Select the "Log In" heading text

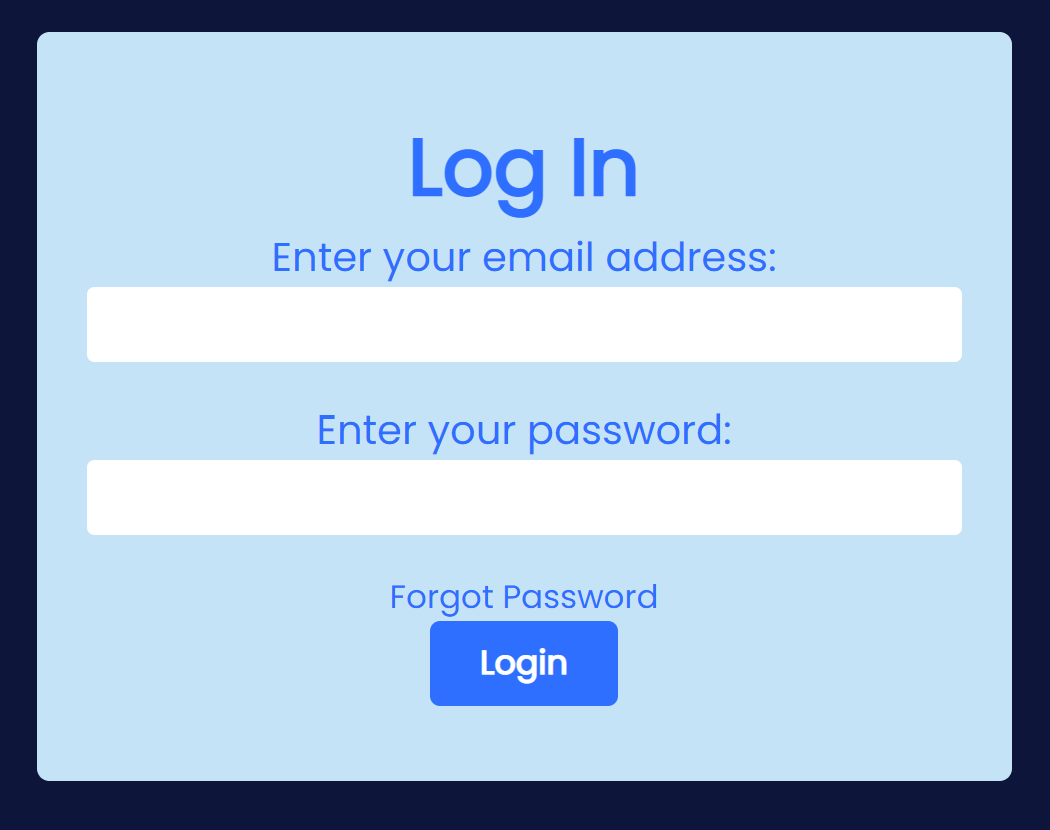pyautogui.click(x=524, y=171)
